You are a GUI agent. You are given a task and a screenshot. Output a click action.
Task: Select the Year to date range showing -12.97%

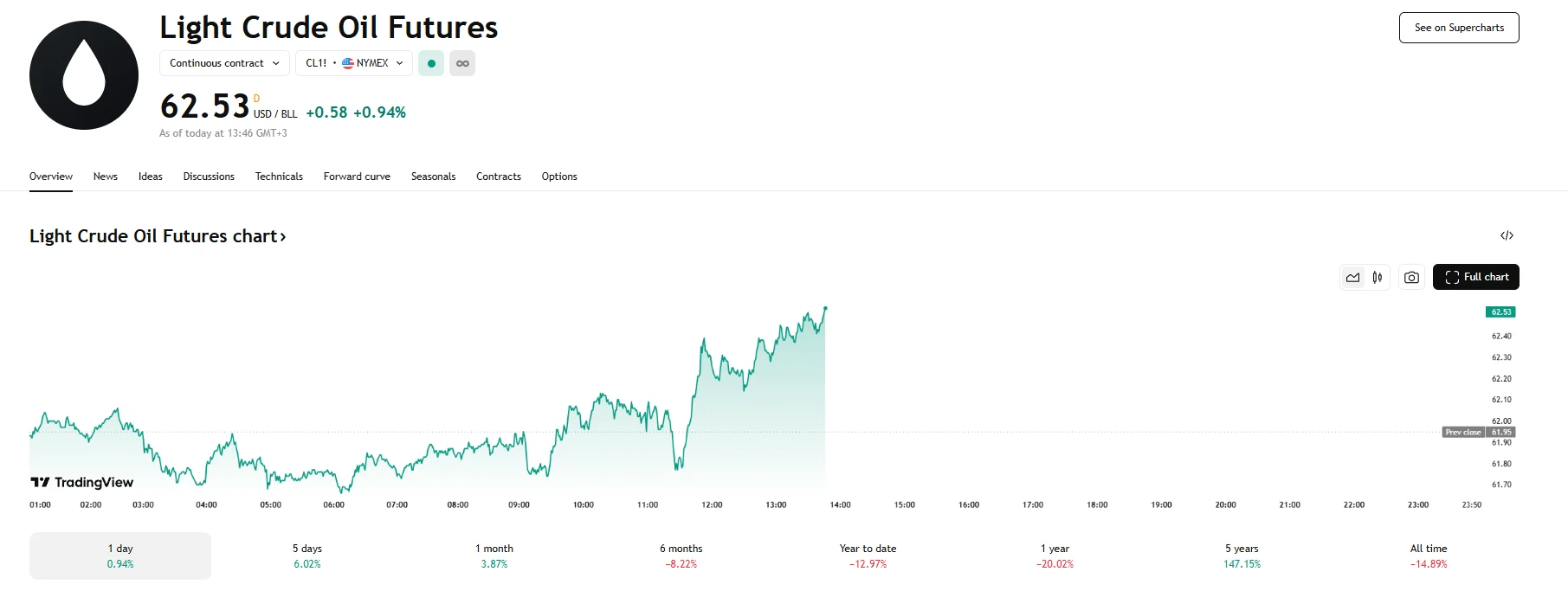pos(867,555)
